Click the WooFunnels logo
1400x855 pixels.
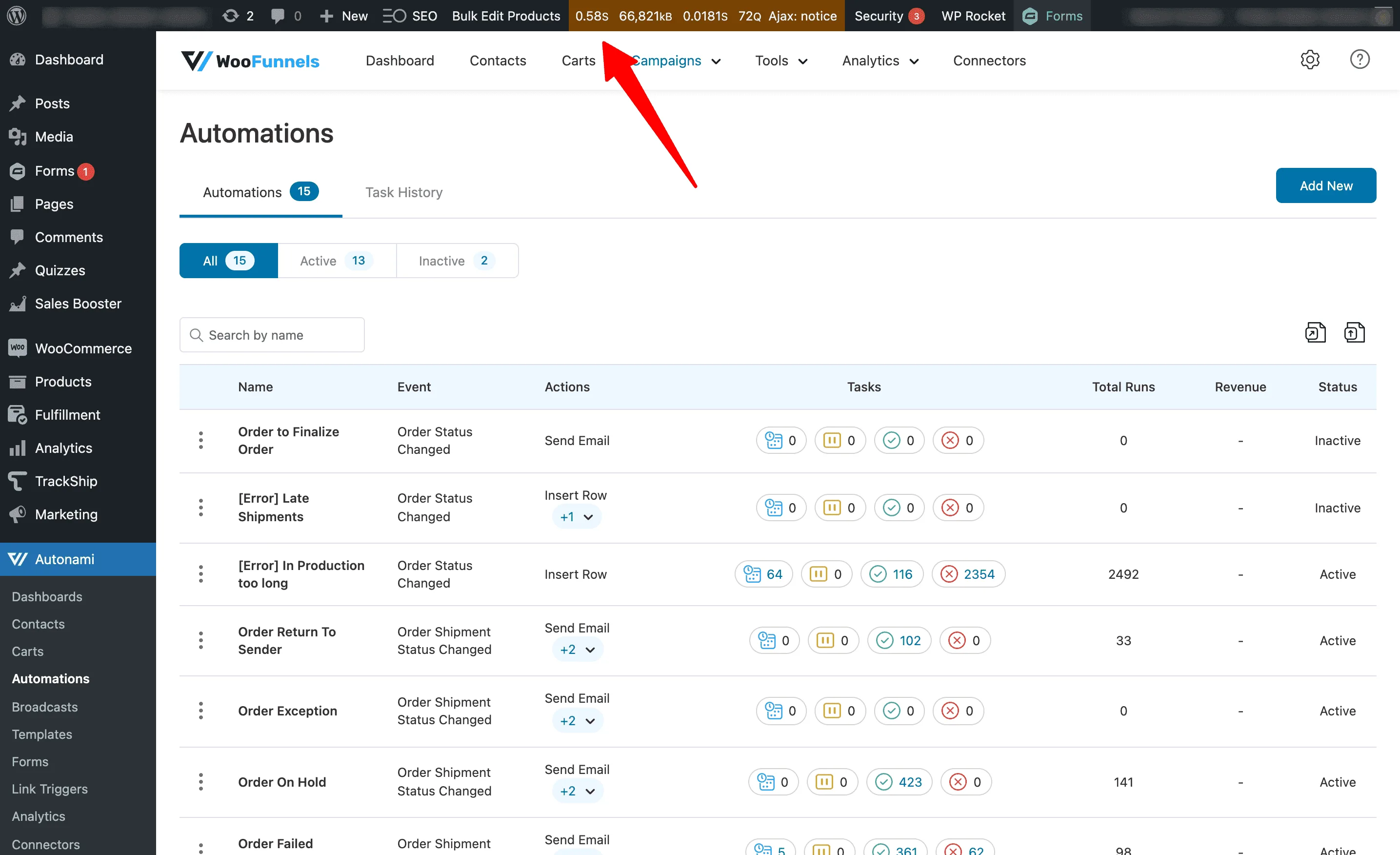(x=250, y=60)
